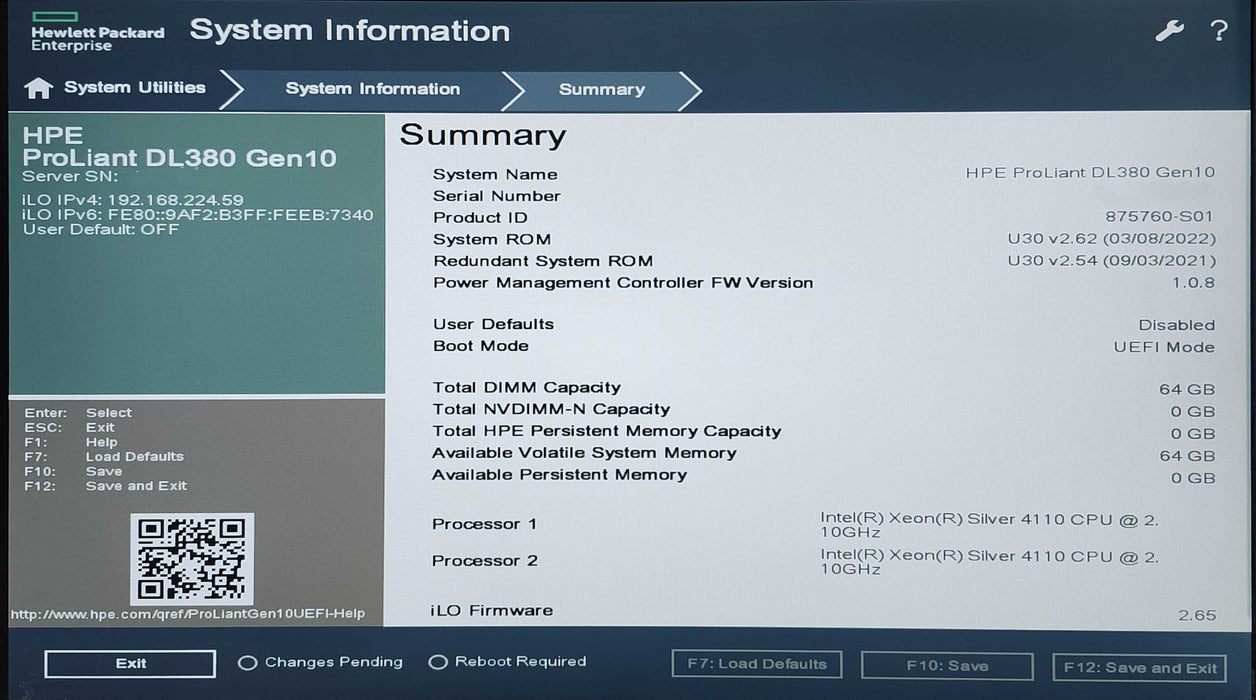
Task: Select the System Information breadcrumb item
Action: coord(372,89)
